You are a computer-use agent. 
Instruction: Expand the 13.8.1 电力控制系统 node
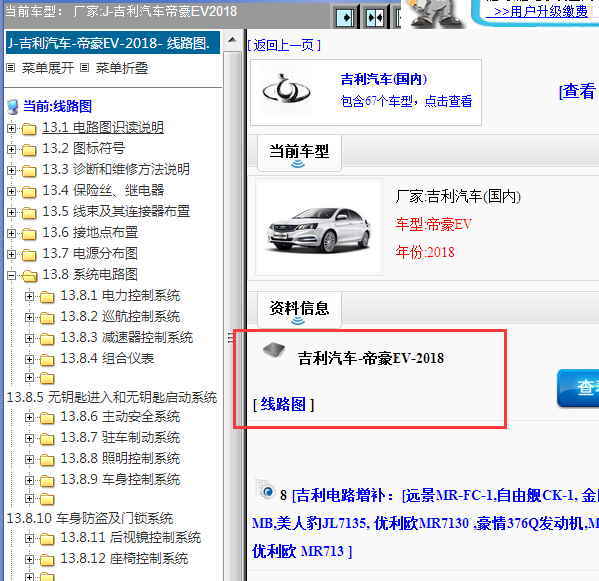click(x=29, y=296)
